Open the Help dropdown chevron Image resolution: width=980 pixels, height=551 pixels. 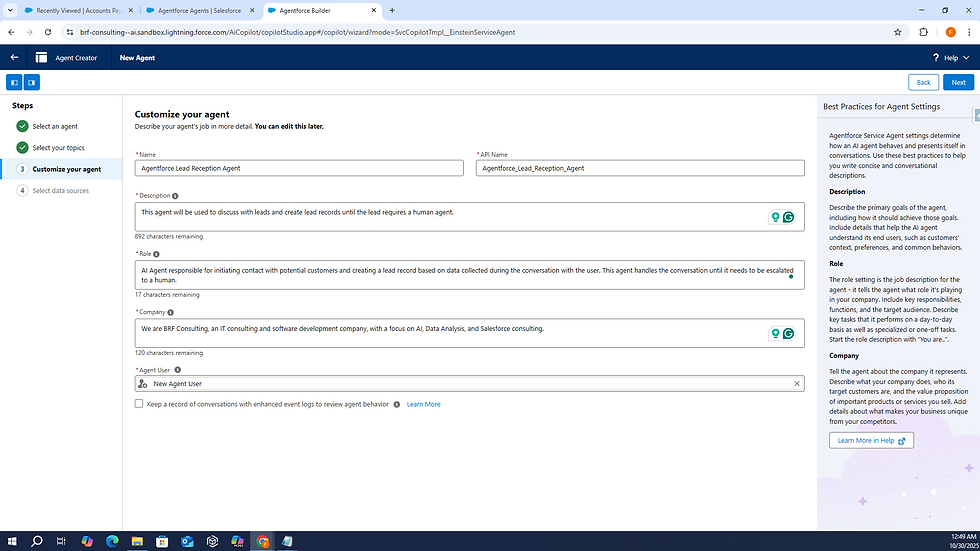pos(966,57)
